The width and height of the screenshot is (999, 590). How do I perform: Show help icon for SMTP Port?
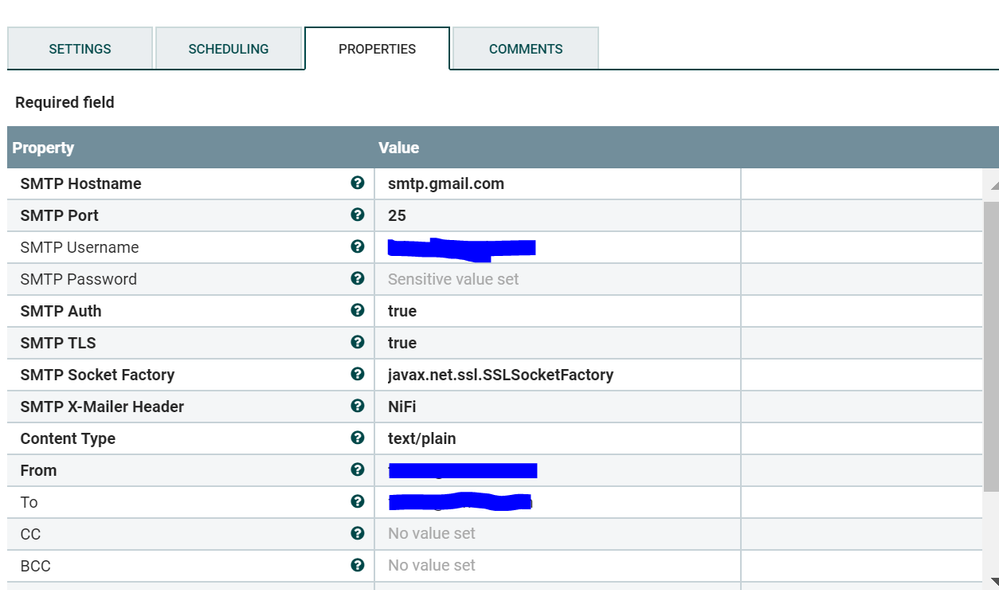click(357, 215)
